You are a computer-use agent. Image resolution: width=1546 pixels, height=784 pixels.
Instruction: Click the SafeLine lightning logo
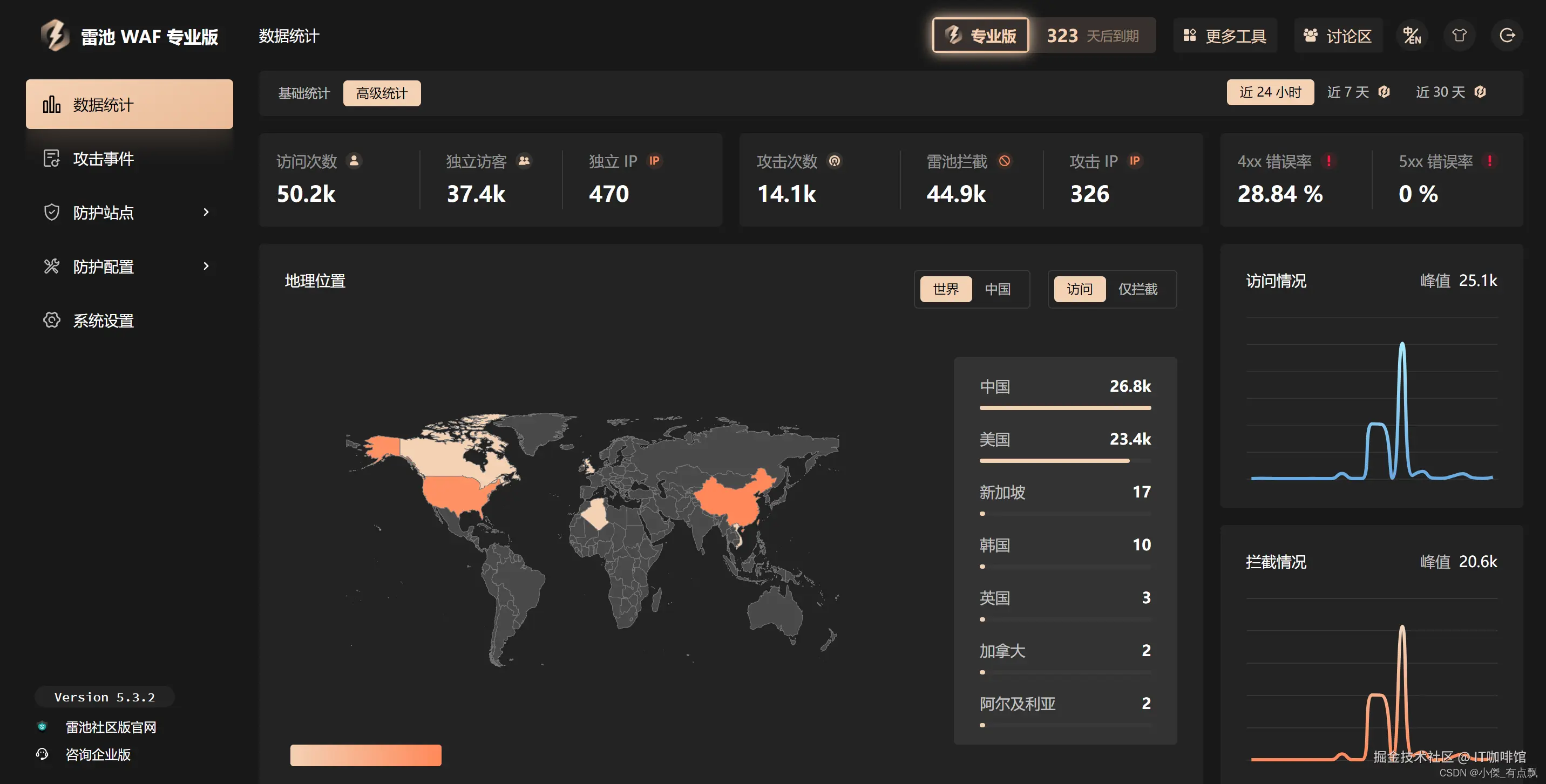tap(55, 36)
